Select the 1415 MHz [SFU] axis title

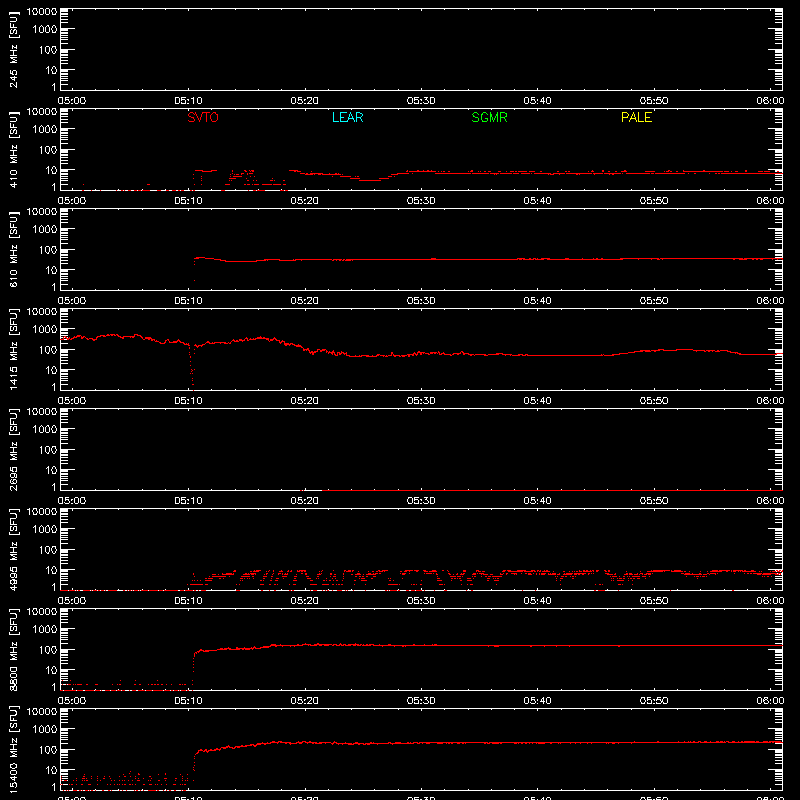(13, 349)
